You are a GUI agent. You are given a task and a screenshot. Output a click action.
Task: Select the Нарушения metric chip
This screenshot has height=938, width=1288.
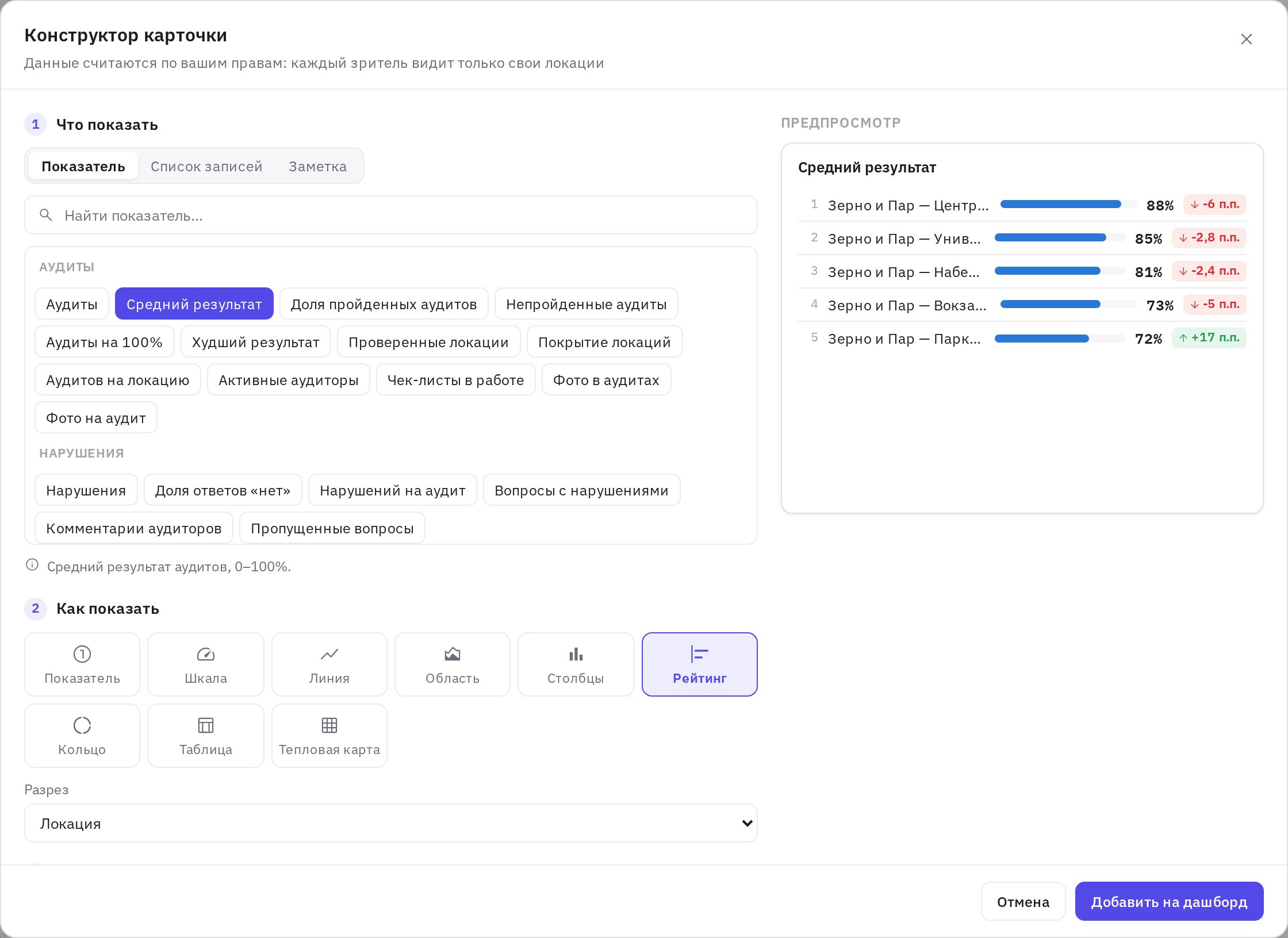coord(86,490)
